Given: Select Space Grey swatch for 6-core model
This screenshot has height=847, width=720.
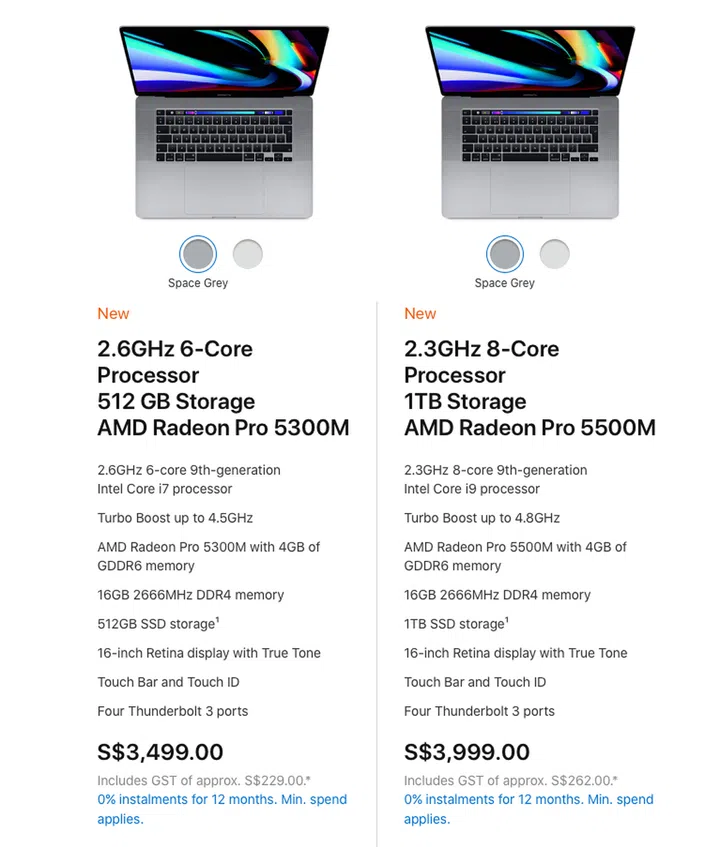Looking at the screenshot, I should coord(198,254).
